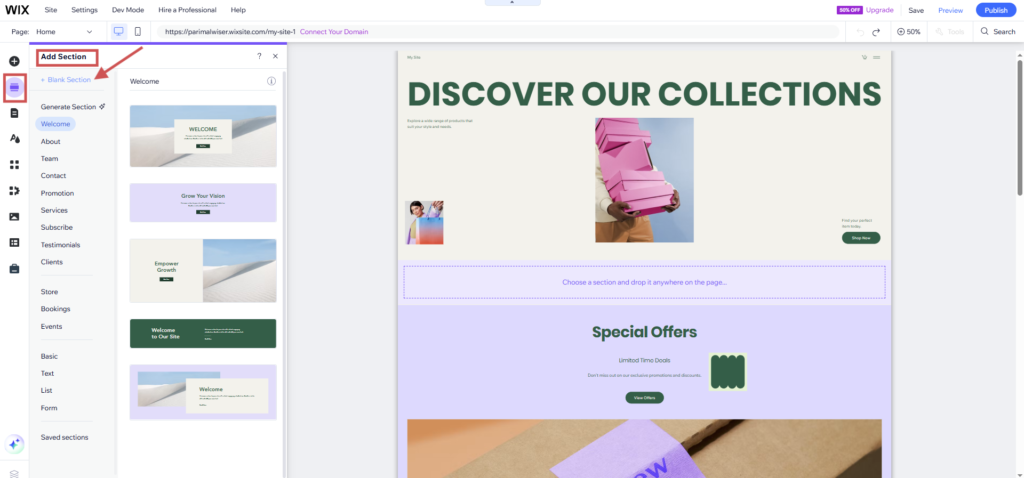Open the Add Apps grid icon

pos(14,165)
